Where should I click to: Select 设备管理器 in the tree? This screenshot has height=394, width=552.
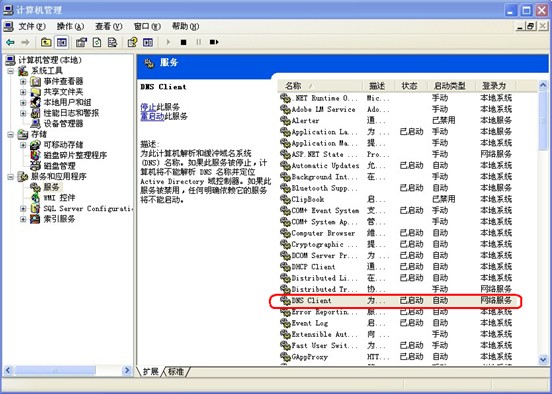pos(63,124)
